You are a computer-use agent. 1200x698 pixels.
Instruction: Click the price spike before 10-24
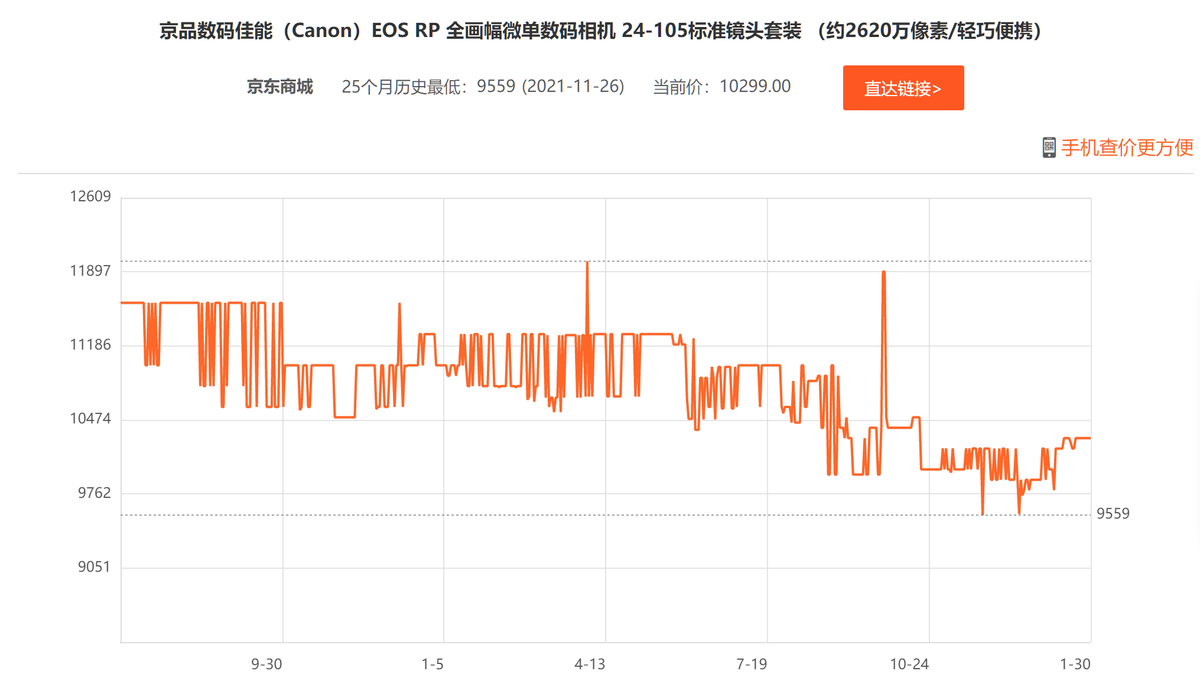883,273
